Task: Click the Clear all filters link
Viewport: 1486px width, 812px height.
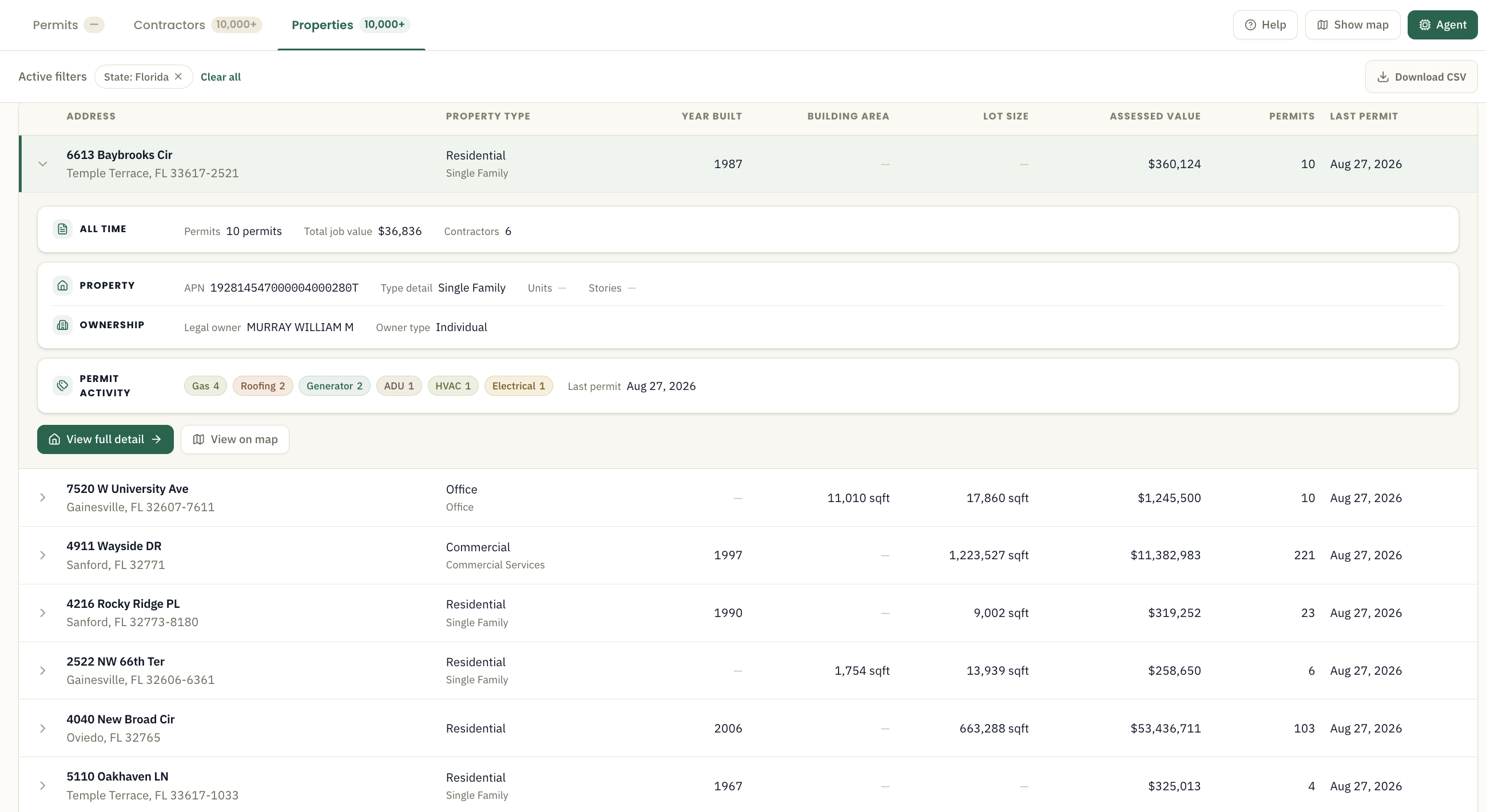Action: 220,77
